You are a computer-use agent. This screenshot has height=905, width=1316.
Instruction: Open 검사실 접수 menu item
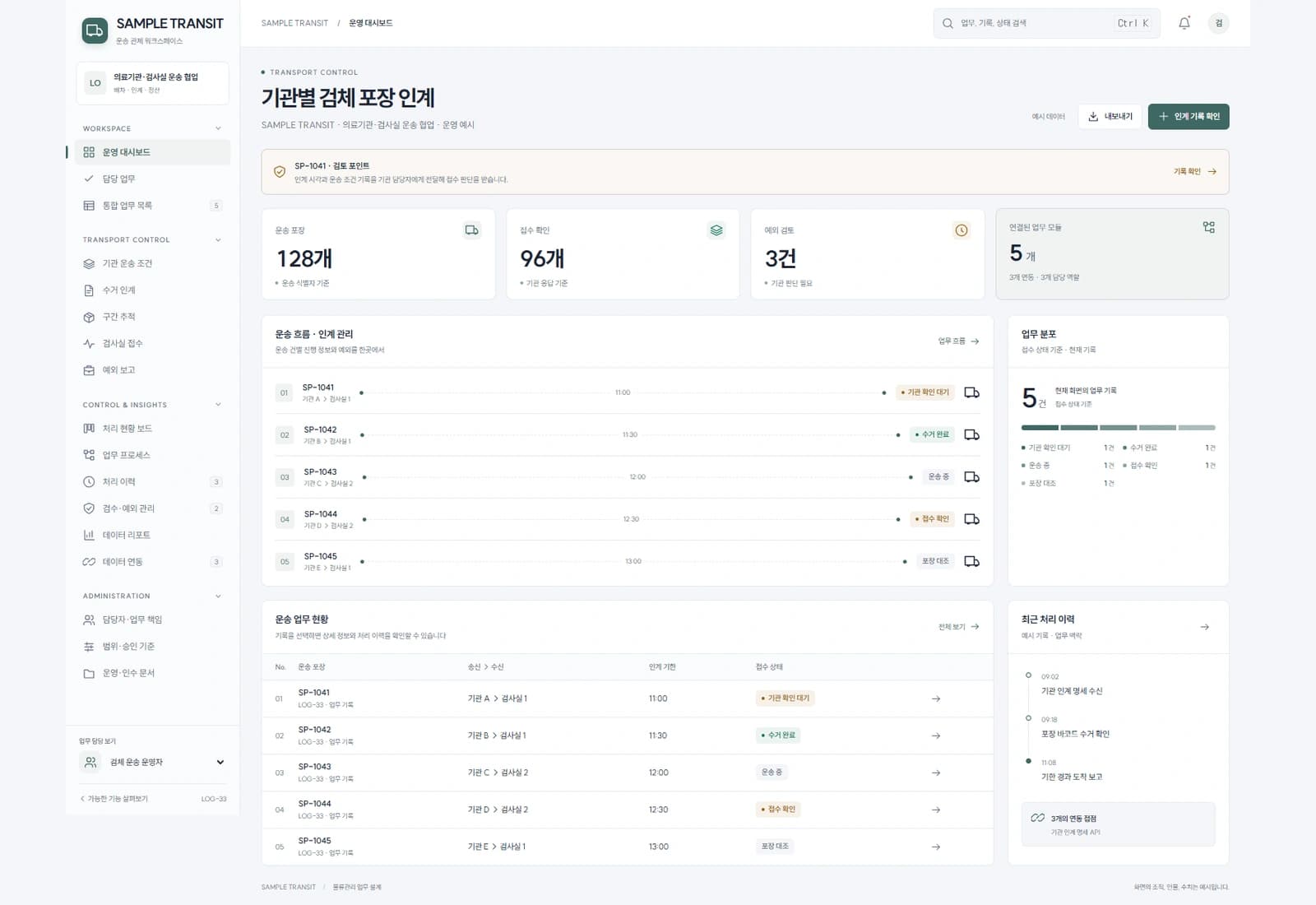153,343
